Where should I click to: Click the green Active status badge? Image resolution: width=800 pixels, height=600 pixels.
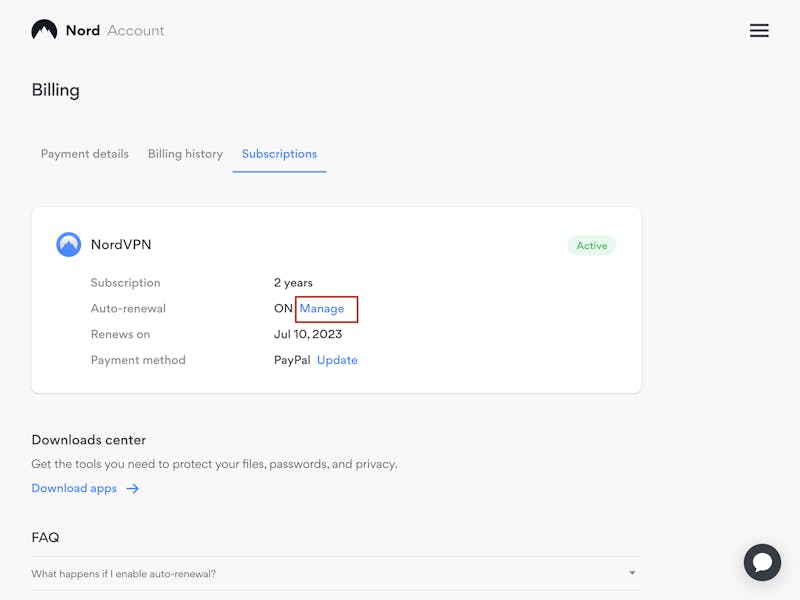pyautogui.click(x=592, y=246)
